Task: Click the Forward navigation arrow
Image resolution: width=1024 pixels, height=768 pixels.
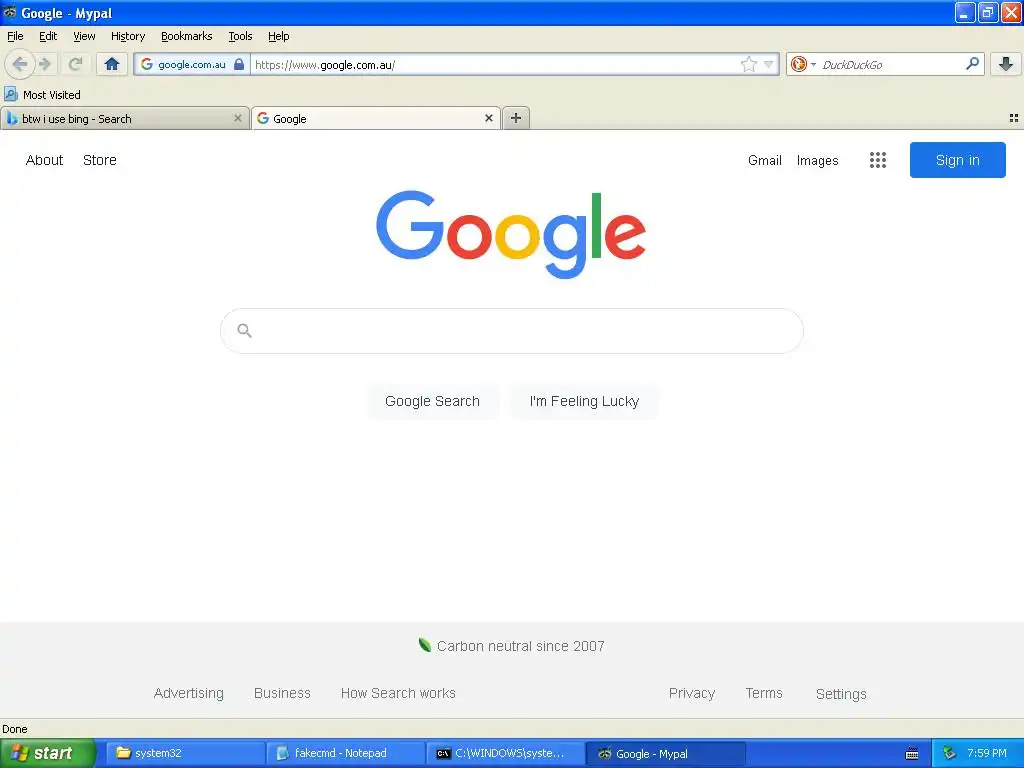Action: tap(45, 64)
